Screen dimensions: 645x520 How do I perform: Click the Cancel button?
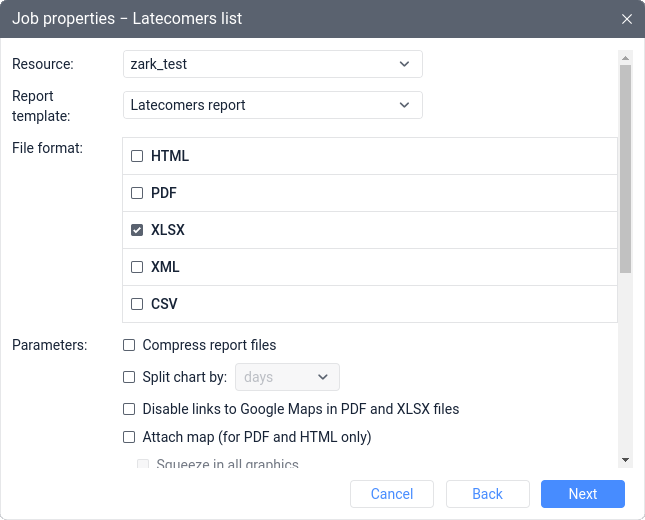coord(392,494)
